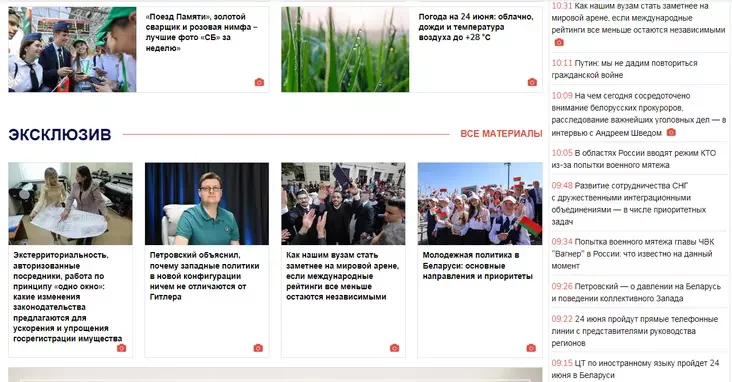
Task: Open 09:34 Попытка военного мятежа news
Action: pyautogui.click(x=633, y=254)
